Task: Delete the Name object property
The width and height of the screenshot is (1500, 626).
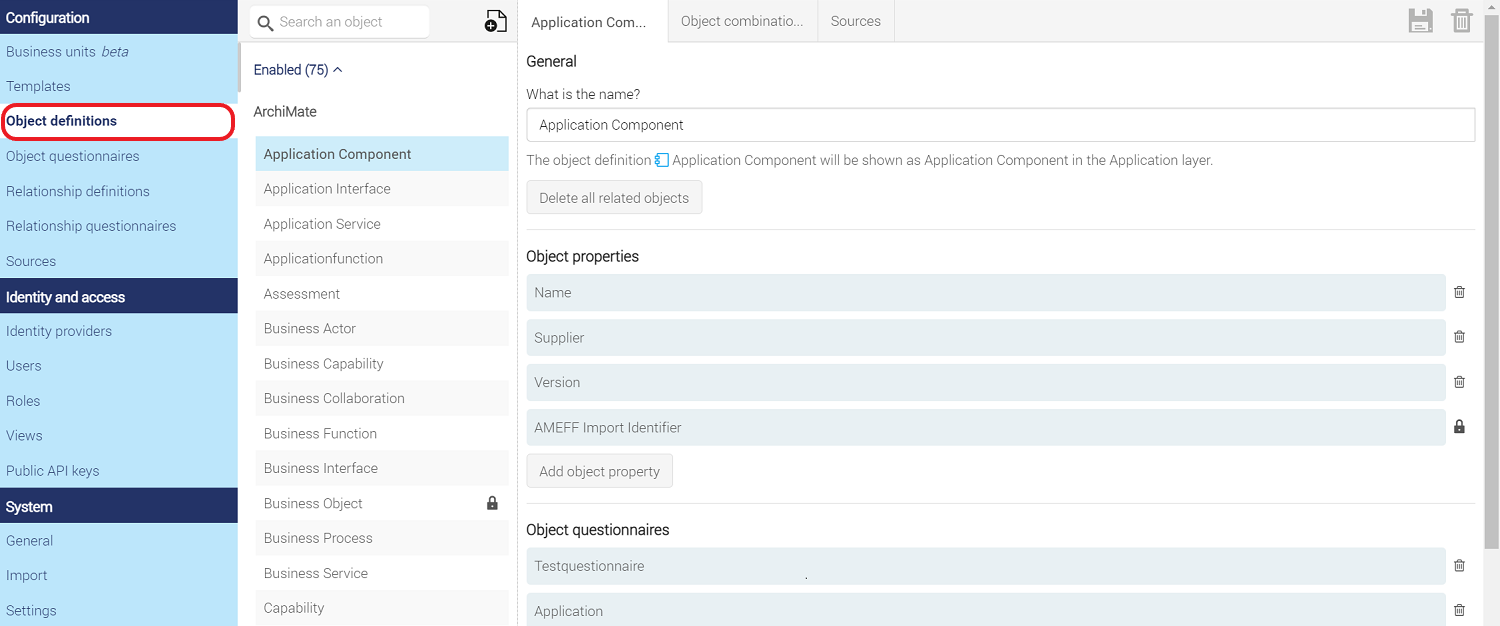Action: tap(1459, 292)
